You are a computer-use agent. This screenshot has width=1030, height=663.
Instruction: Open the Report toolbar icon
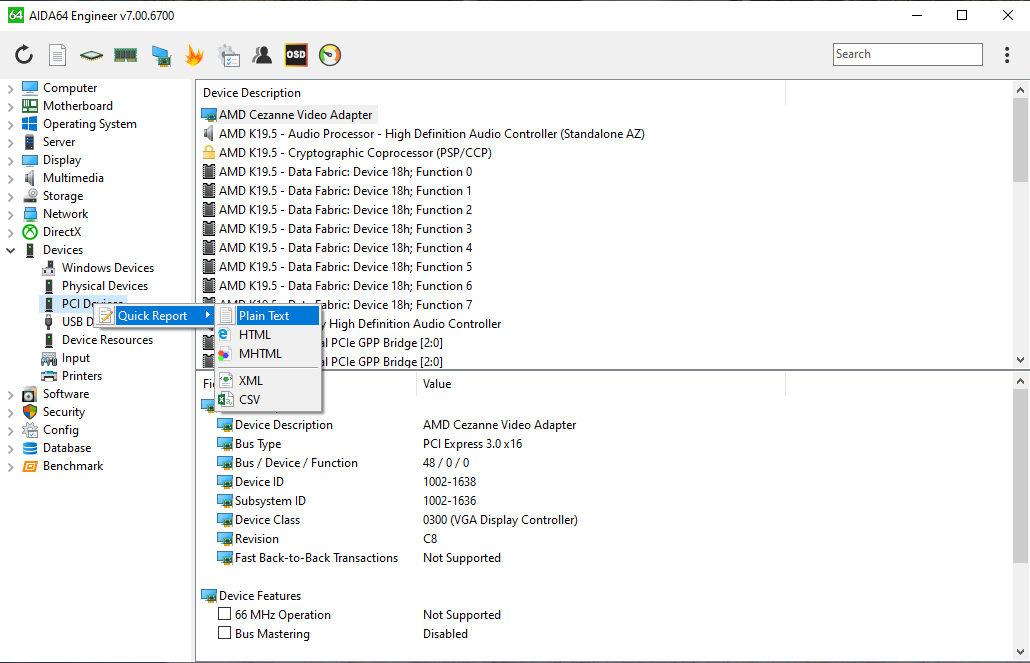pos(58,55)
